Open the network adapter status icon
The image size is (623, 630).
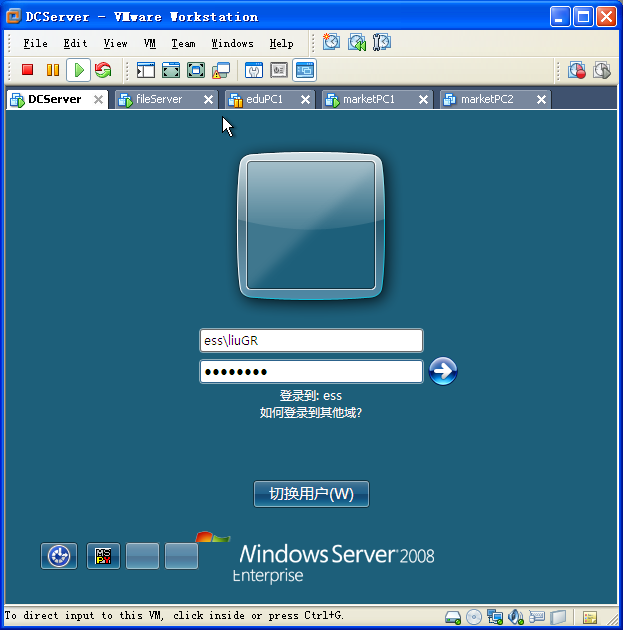coord(495,617)
